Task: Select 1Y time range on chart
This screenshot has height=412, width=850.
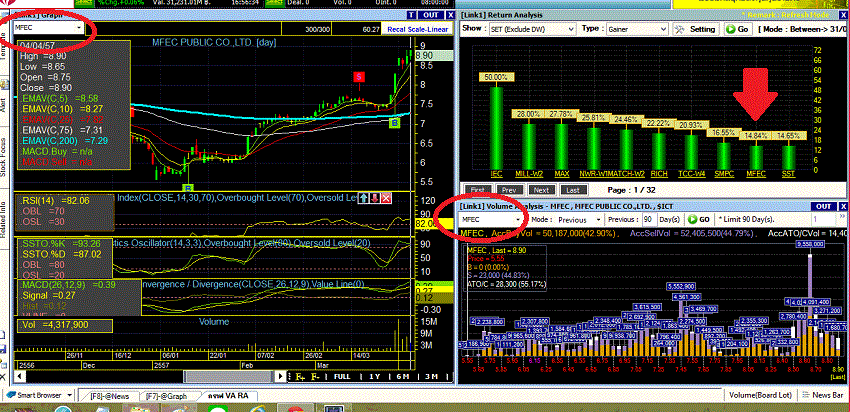Action: pos(375,376)
